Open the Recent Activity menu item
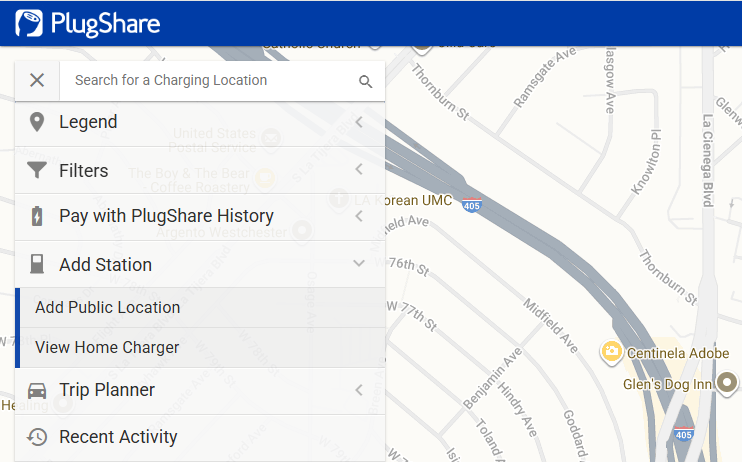 pos(118,437)
